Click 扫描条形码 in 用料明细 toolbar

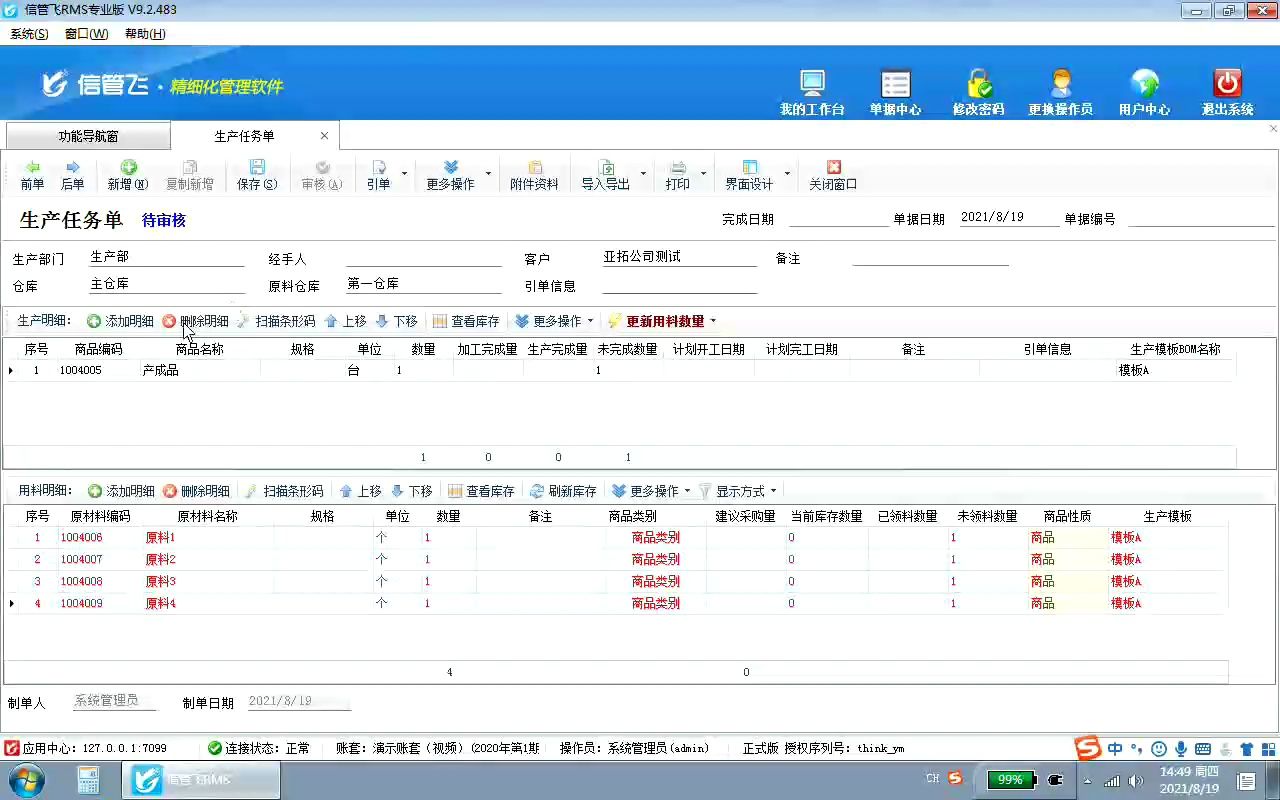click(284, 491)
